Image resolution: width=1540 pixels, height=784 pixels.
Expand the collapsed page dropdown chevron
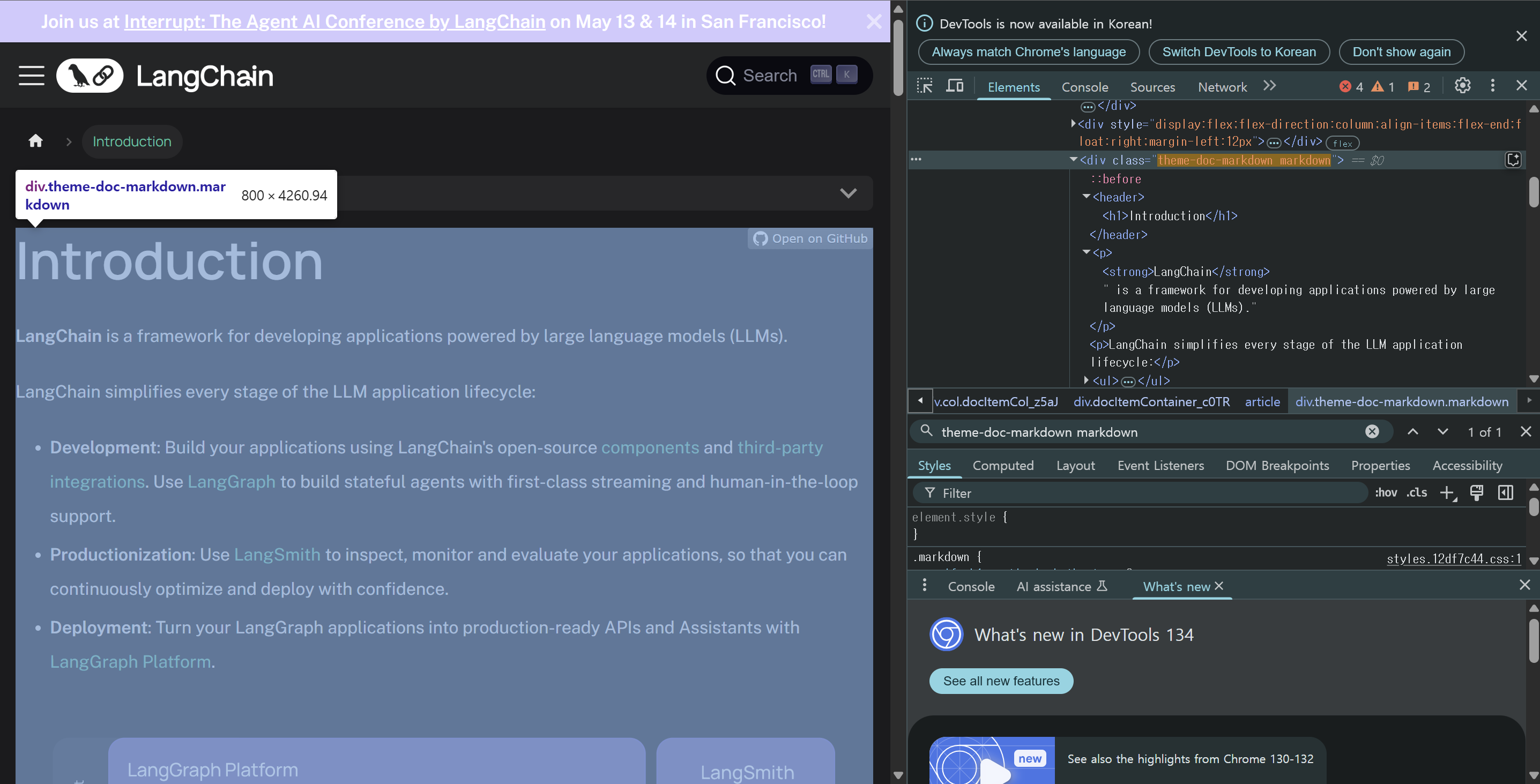tap(847, 193)
